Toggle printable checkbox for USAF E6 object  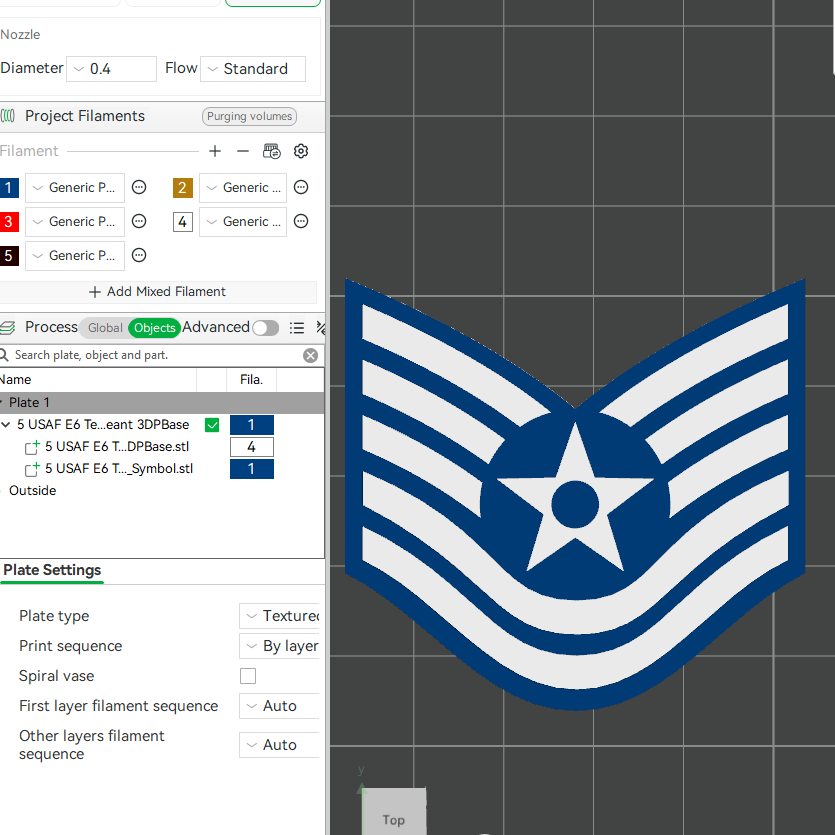pyautogui.click(x=212, y=425)
